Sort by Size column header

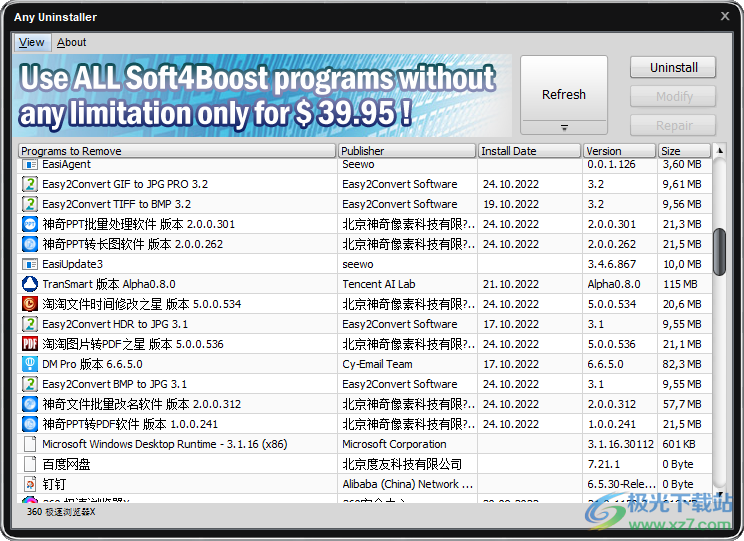click(684, 151)
